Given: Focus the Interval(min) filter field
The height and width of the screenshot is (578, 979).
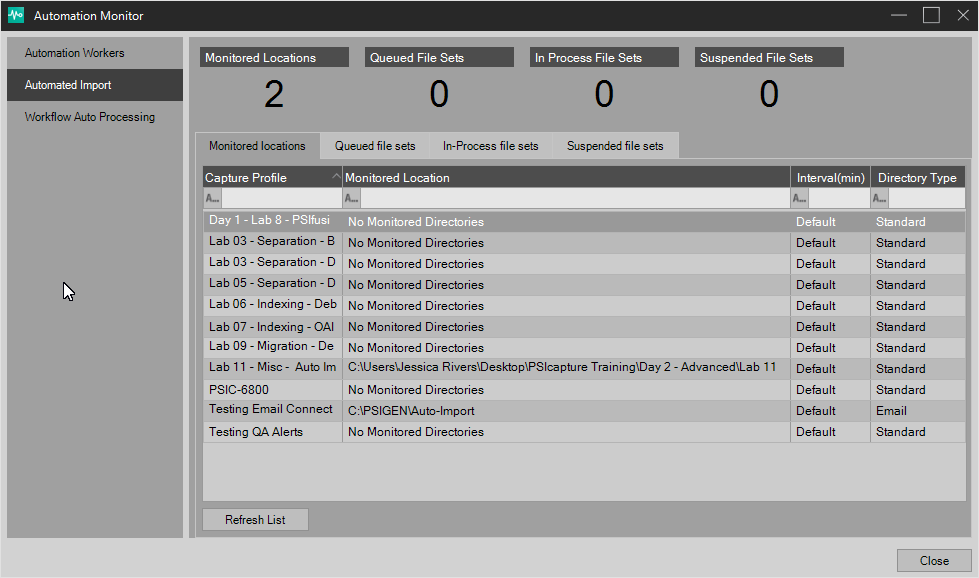Looking at the screenshot, I should point(839,198).
